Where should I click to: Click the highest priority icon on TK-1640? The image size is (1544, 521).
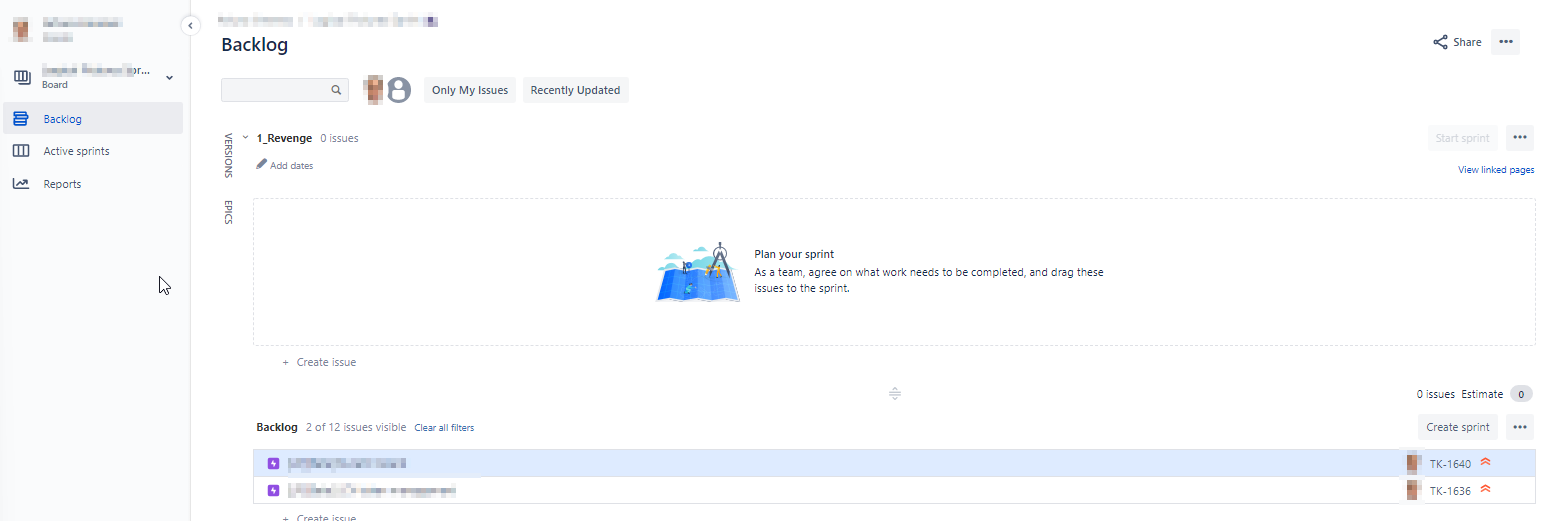pos(1485,462)
